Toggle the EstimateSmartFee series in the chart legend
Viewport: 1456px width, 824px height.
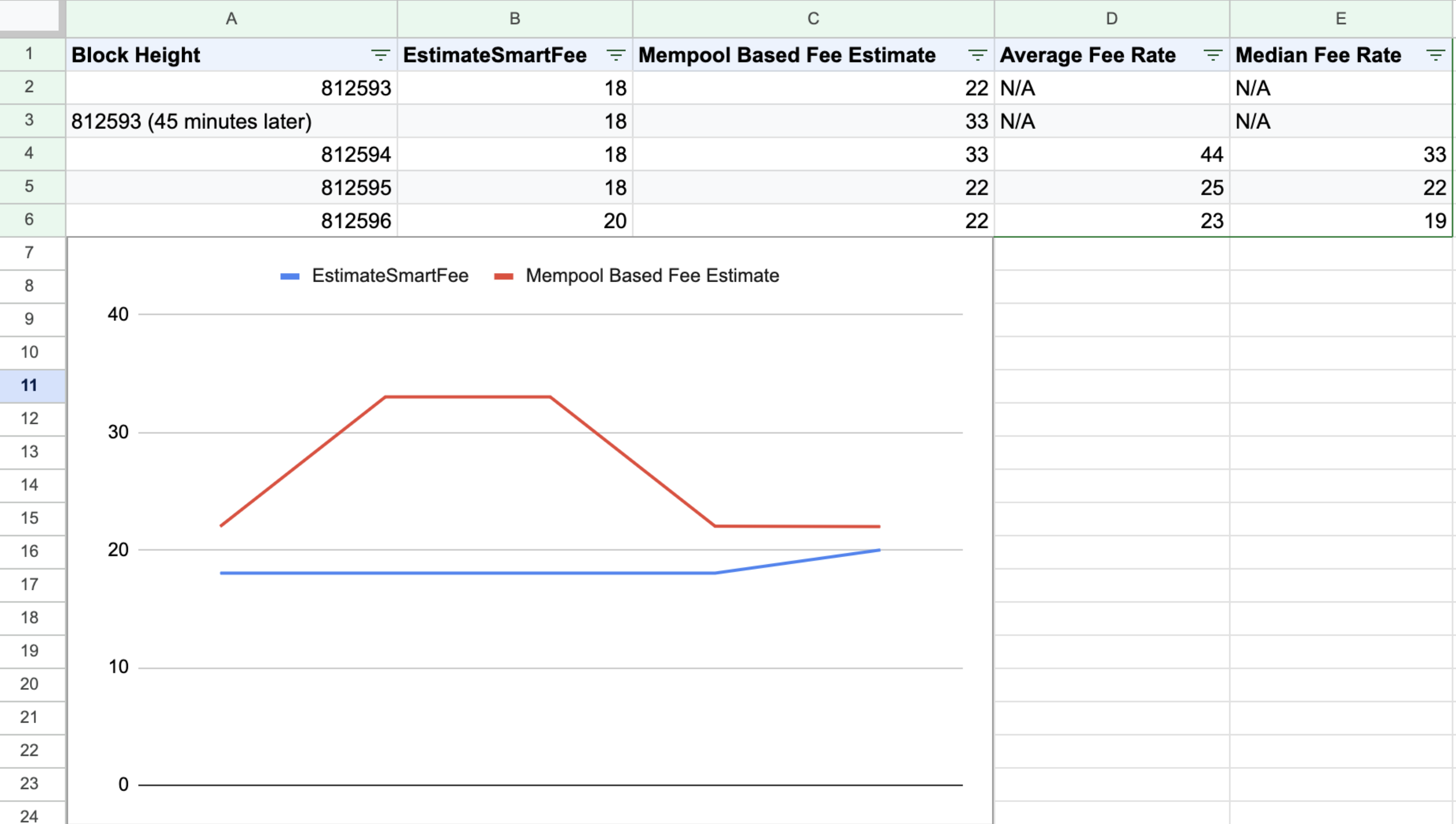pos(390,275)
